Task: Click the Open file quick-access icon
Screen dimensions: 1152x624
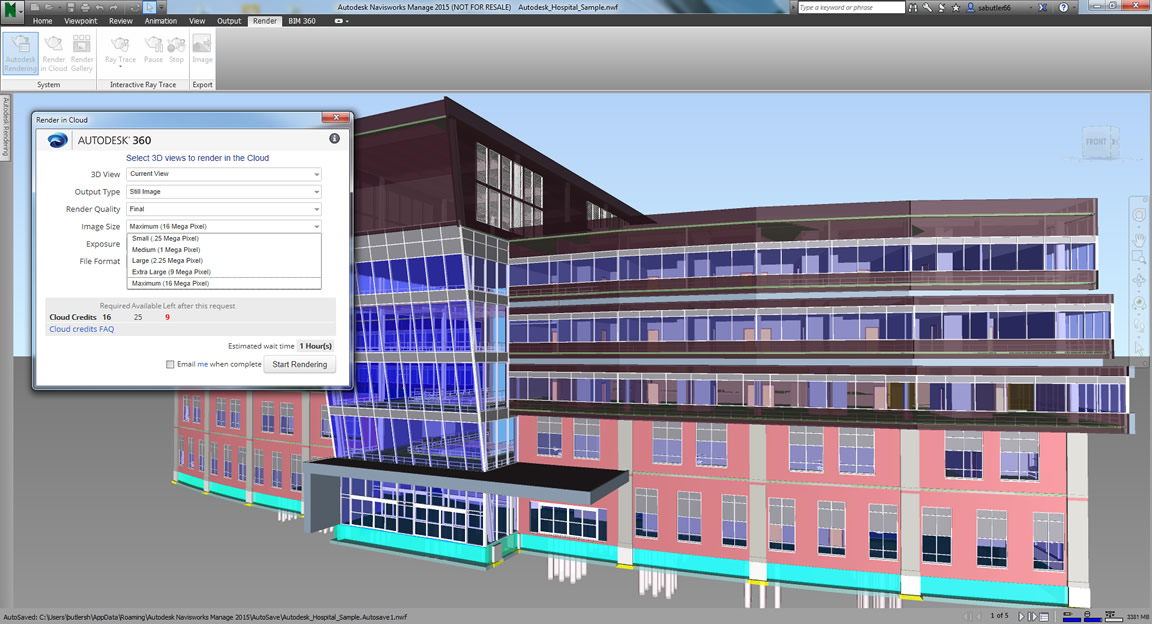Action: point(48,7)
